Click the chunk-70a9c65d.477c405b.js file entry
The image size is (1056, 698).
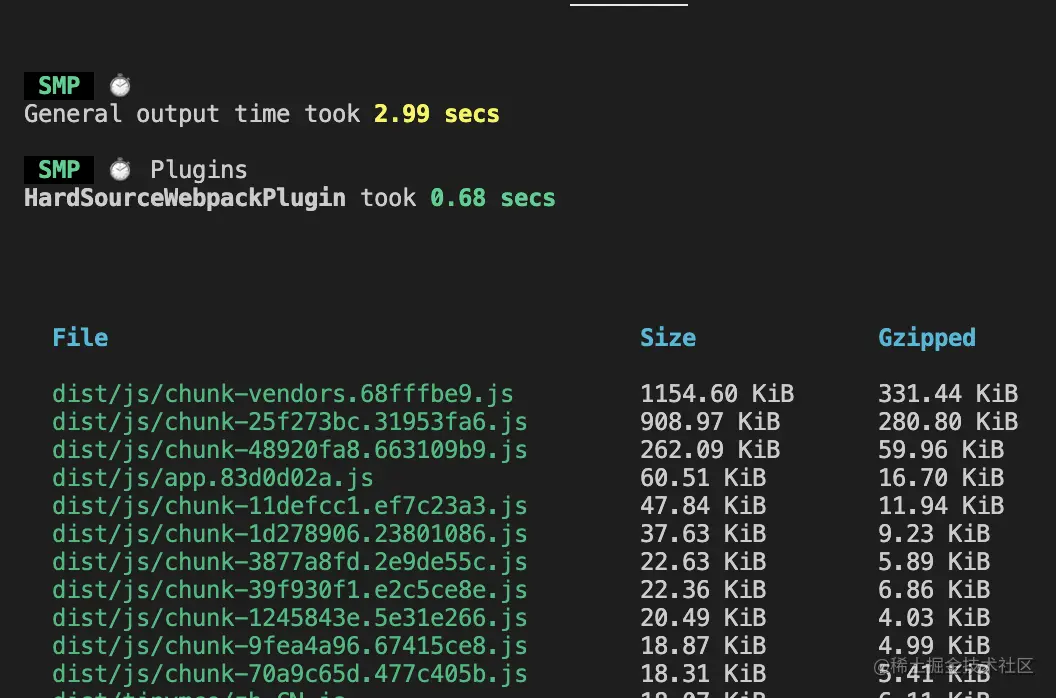pos(290,674)
